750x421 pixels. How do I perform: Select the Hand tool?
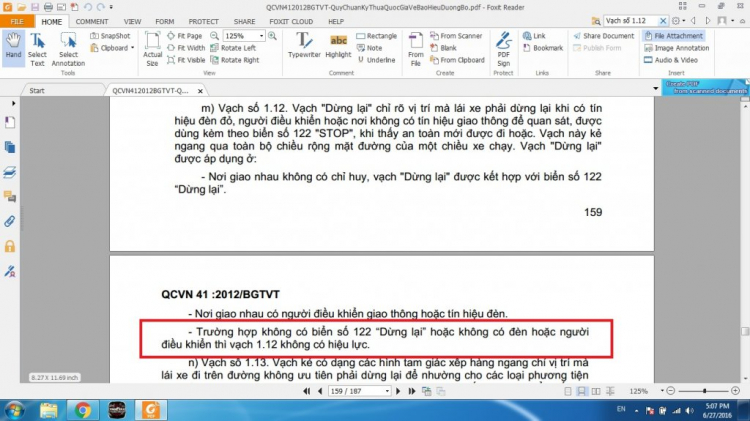13,46
